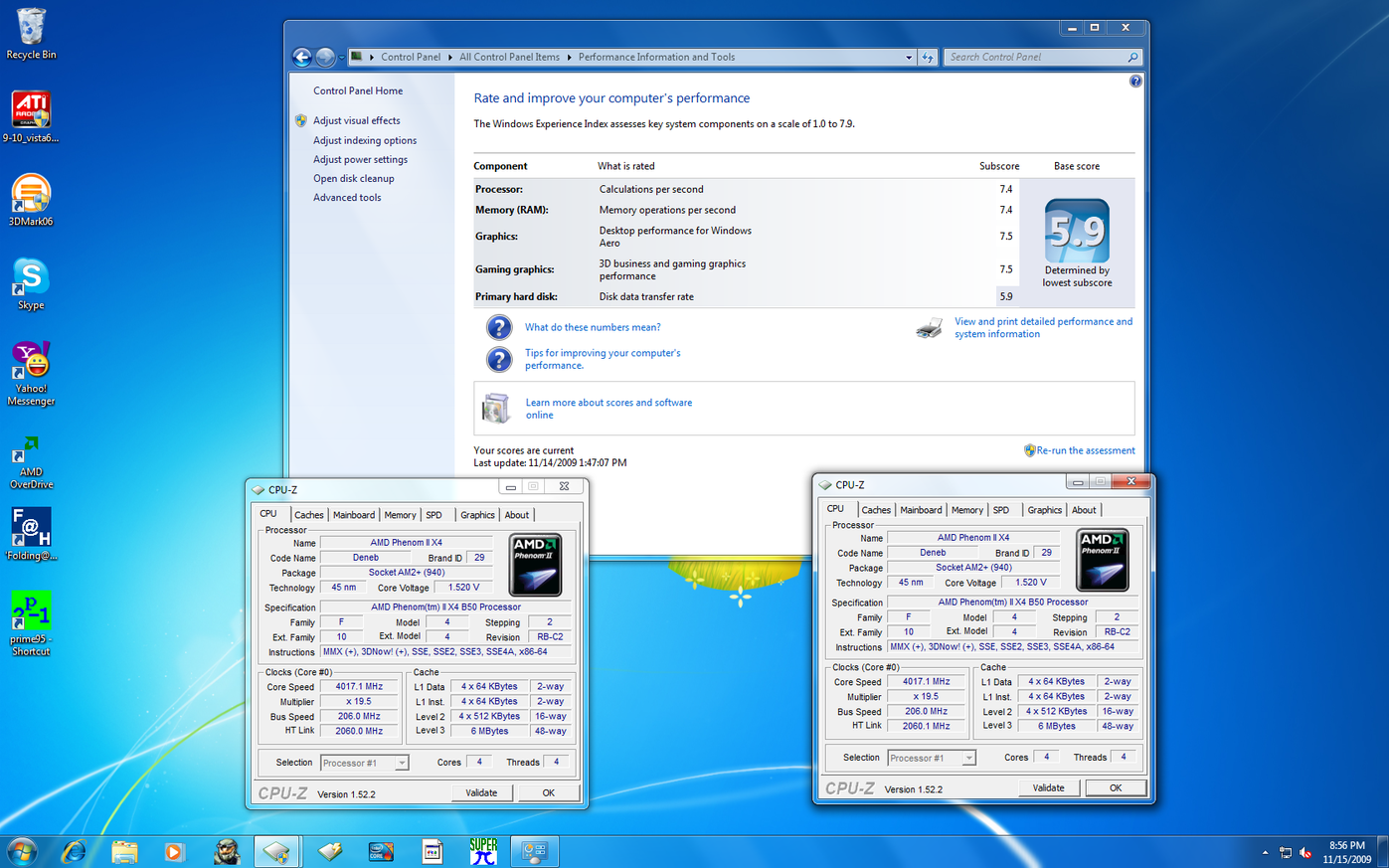Open Open disk cleanup link
The image size is (1389, 868).
[x=354, y=179]
